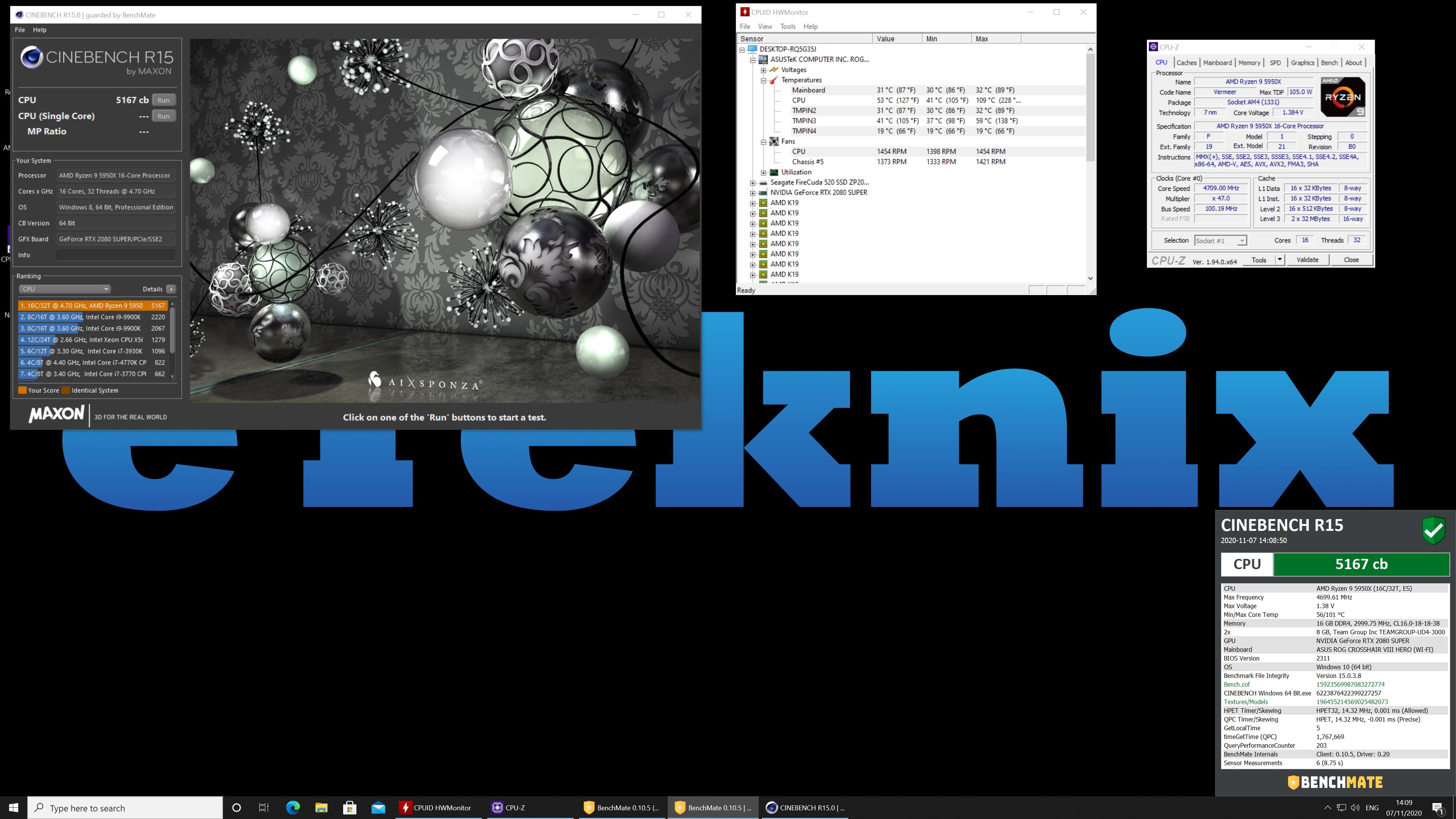Open HWMonitor Tools menu
The image size is (1456, 819).
coord(788,26)
